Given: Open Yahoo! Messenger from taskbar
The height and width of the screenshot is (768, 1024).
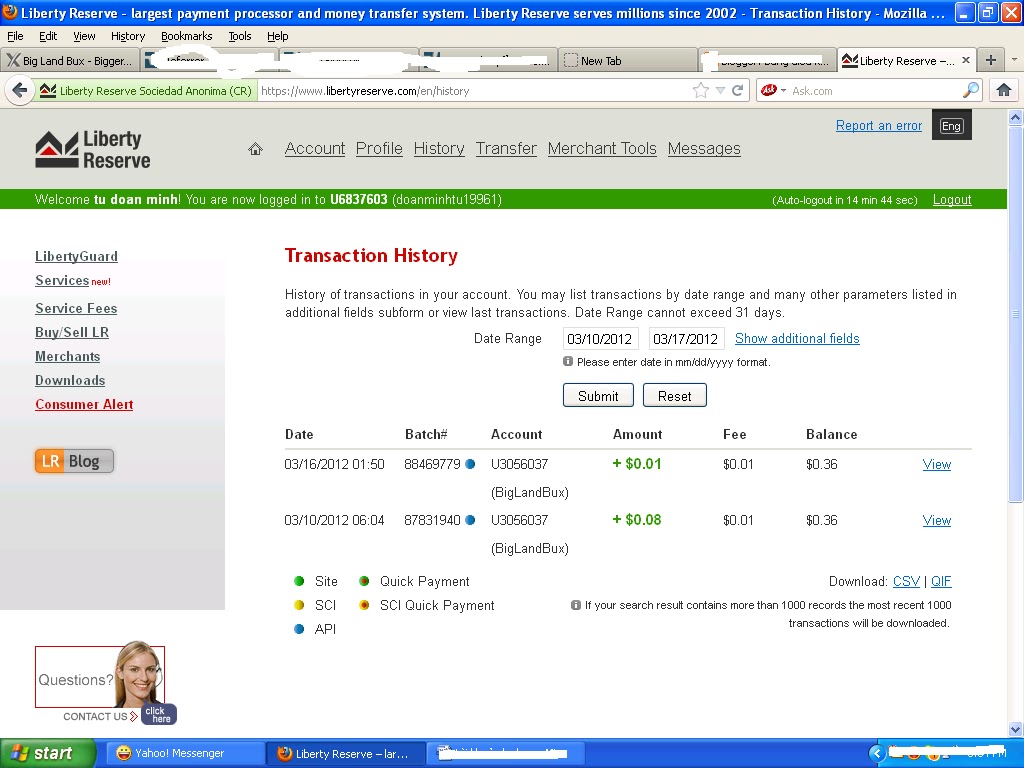Looking at the screenshot, I should [185, 753].
